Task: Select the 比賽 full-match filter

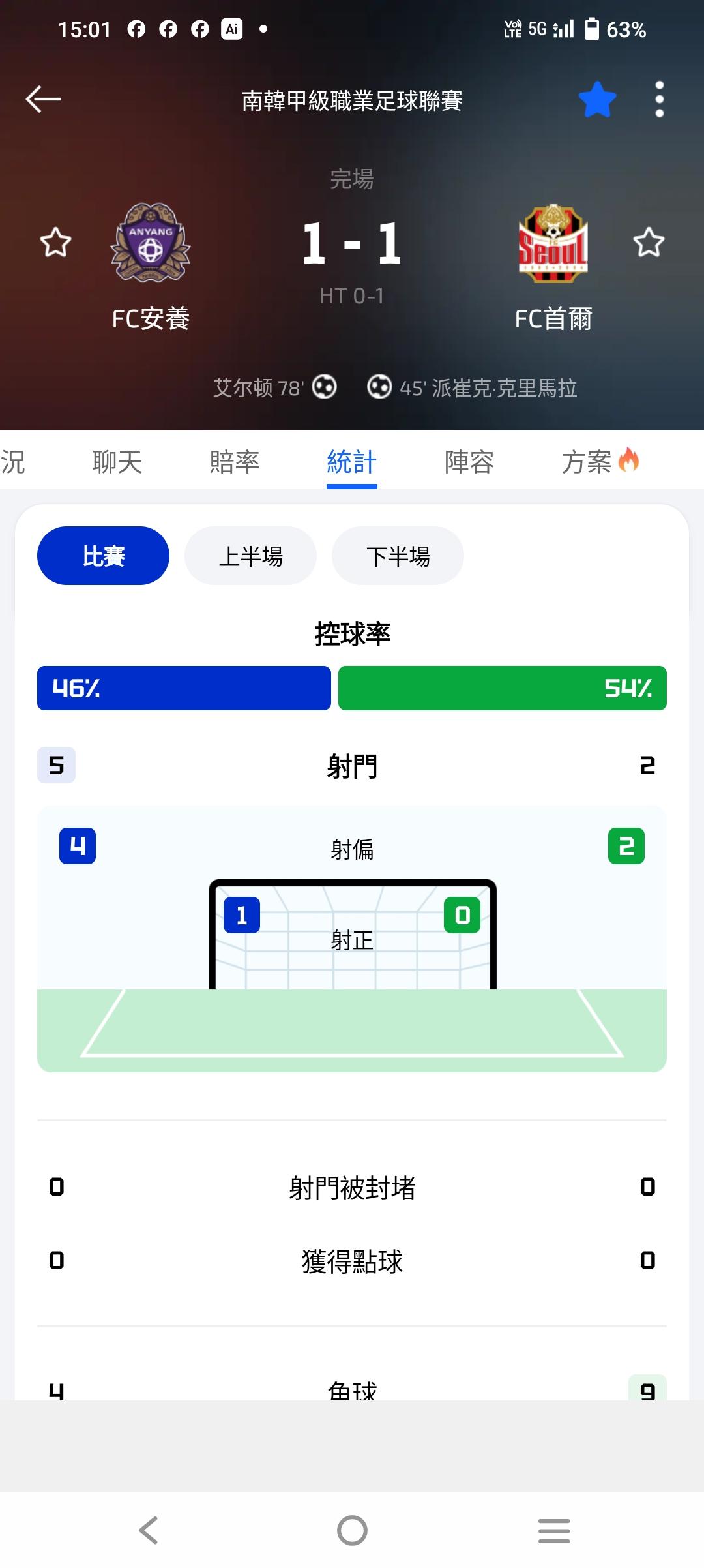Action: coord(103,556)
